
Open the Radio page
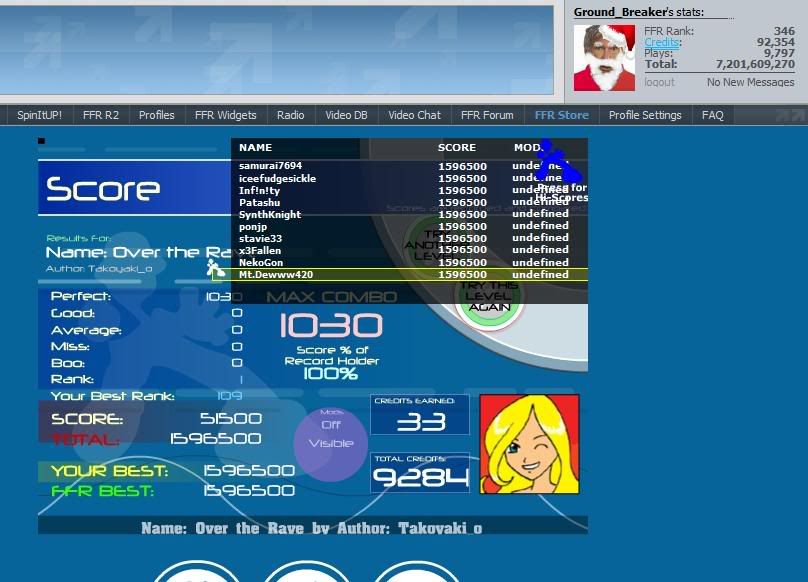coord(290,115)
